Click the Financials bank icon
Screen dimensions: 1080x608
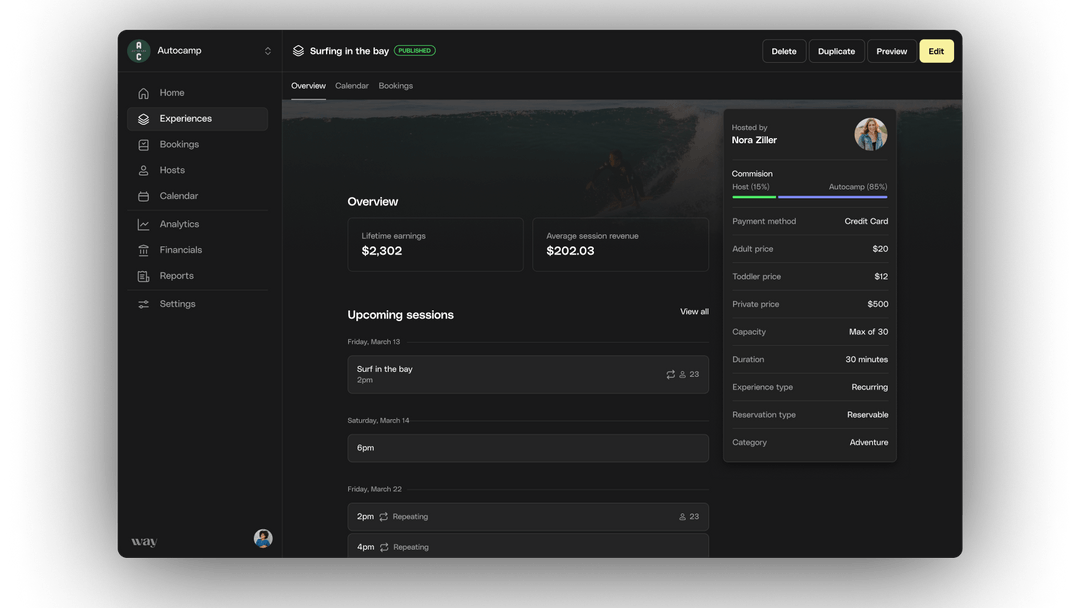click(144, 251)
